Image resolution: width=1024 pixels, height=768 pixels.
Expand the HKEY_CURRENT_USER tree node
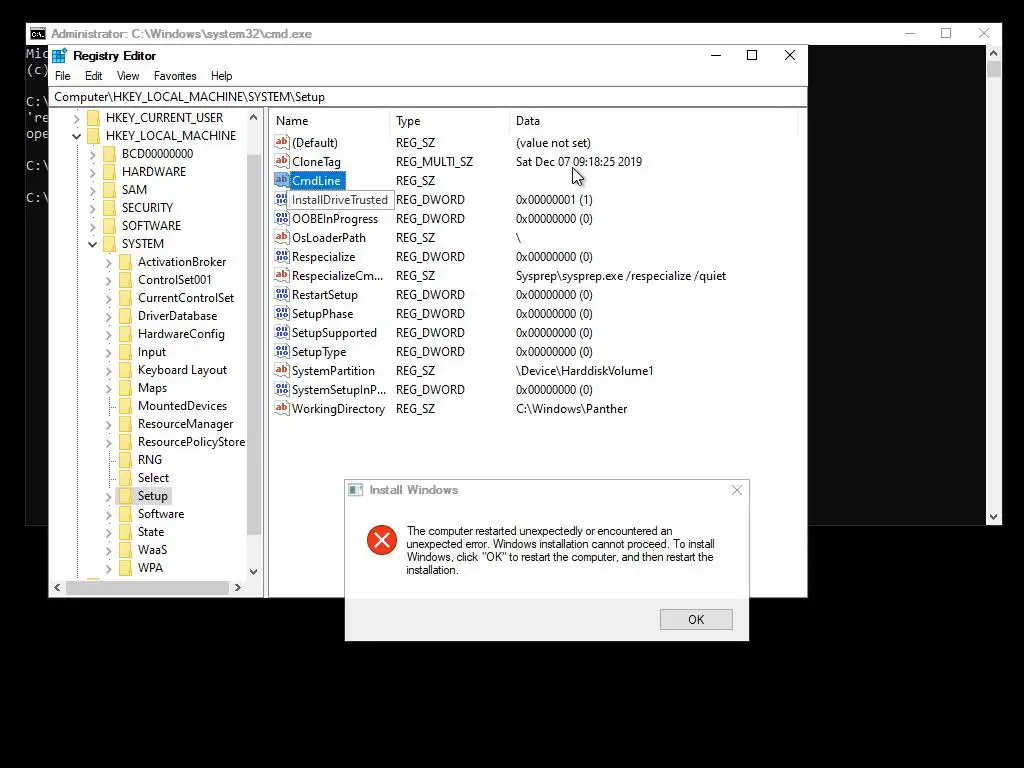point(76,118)
